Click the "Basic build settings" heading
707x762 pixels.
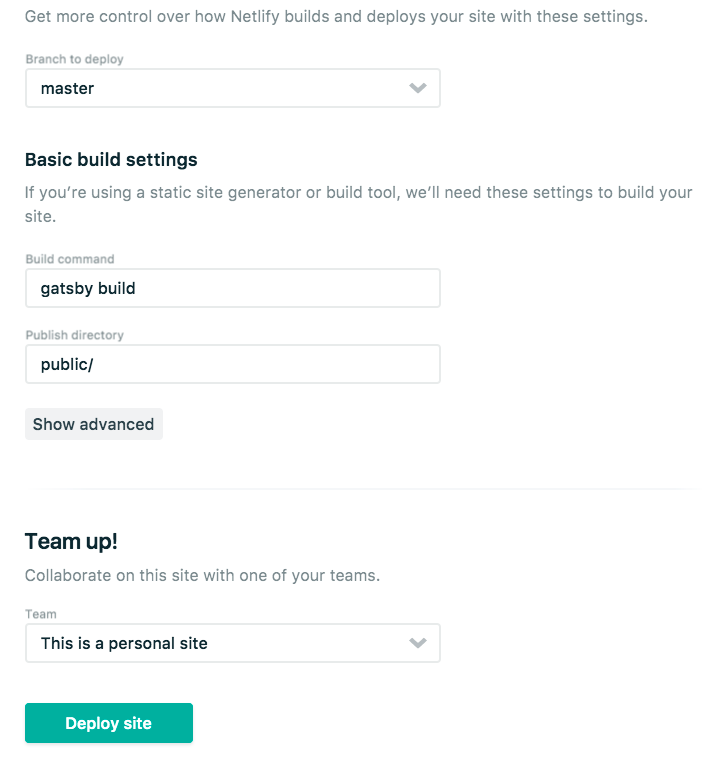click(x=111, y=160)
